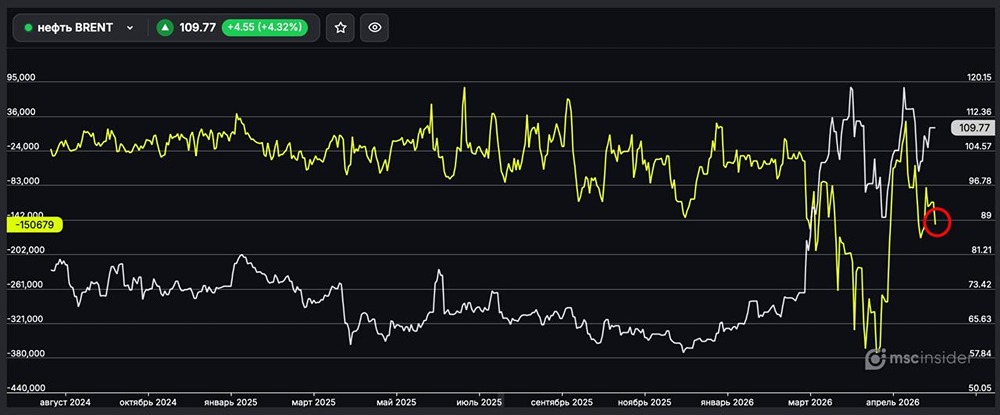This screenshot has height=415, width=1000.
Task: Click the март 2026 date label
Action: (x=810, y=403)
